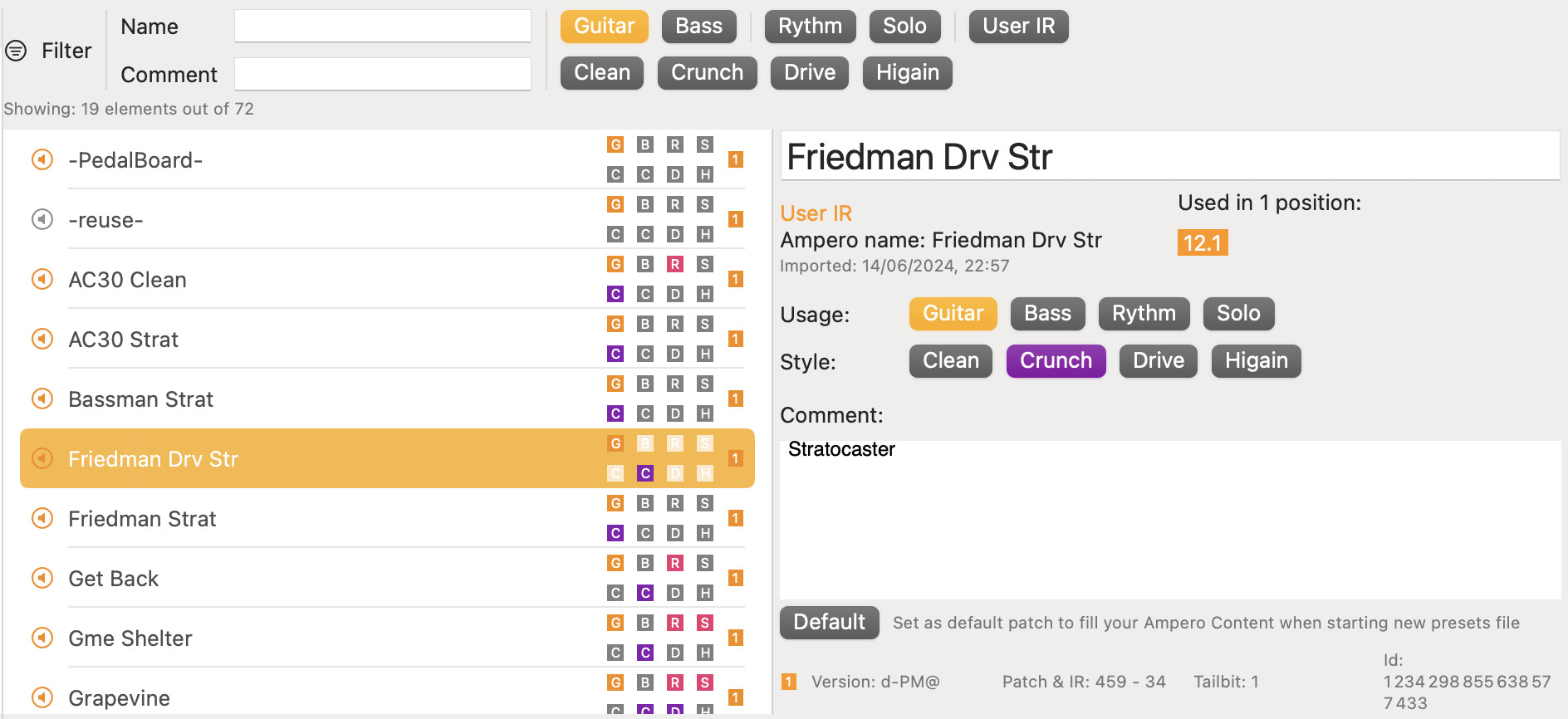Click the Name filter text field
Image resolution: width=1568 pixels, height=719 pixels.
coord(383,27)
